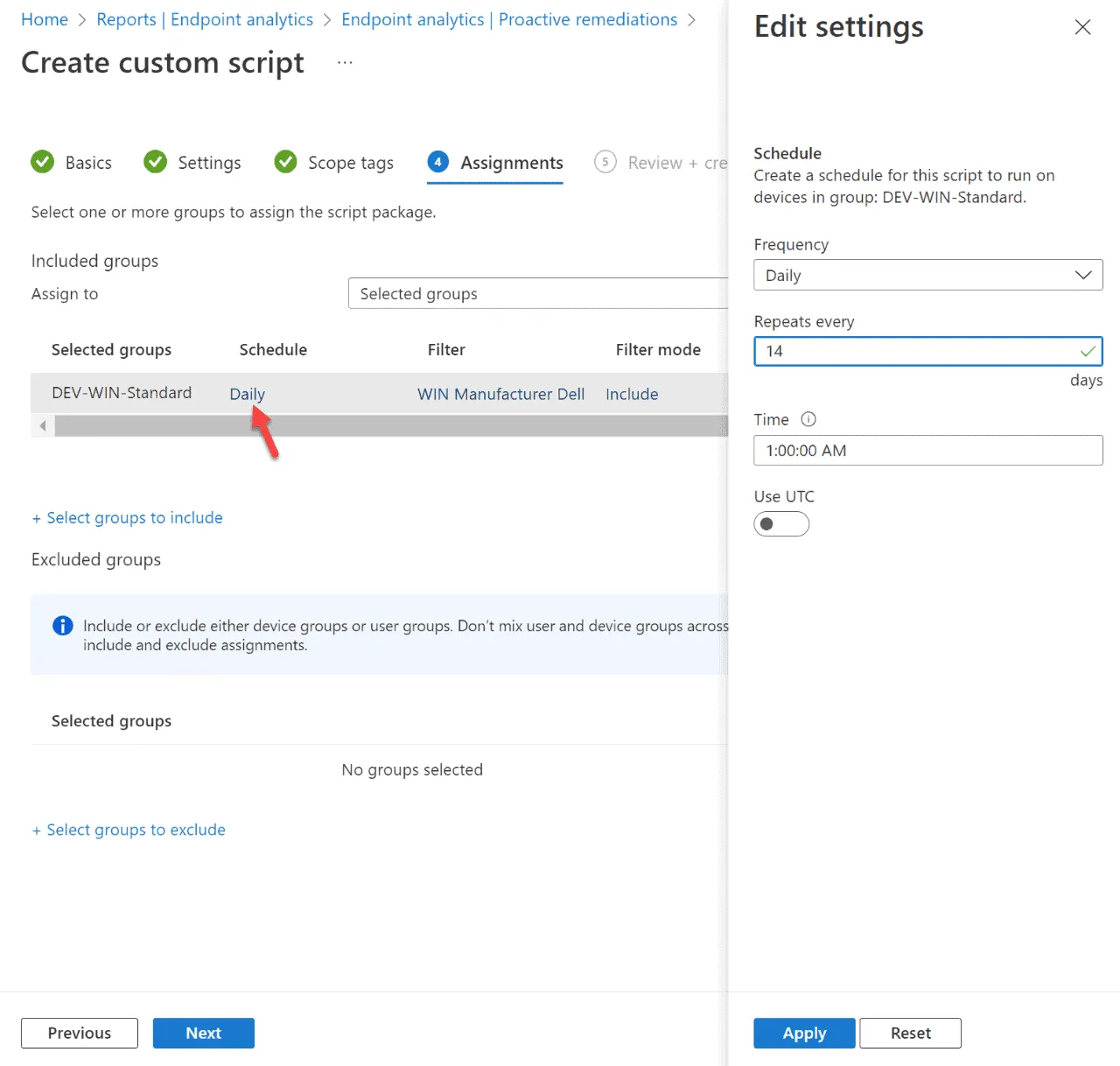Click the Include filter mode cell
1120x1066 pixels.
[x=632, y=394]
